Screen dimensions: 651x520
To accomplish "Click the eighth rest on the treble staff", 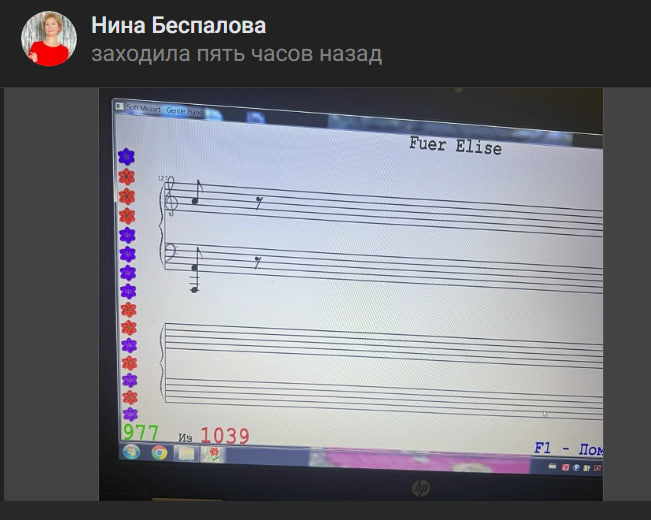I will point(259,203).
